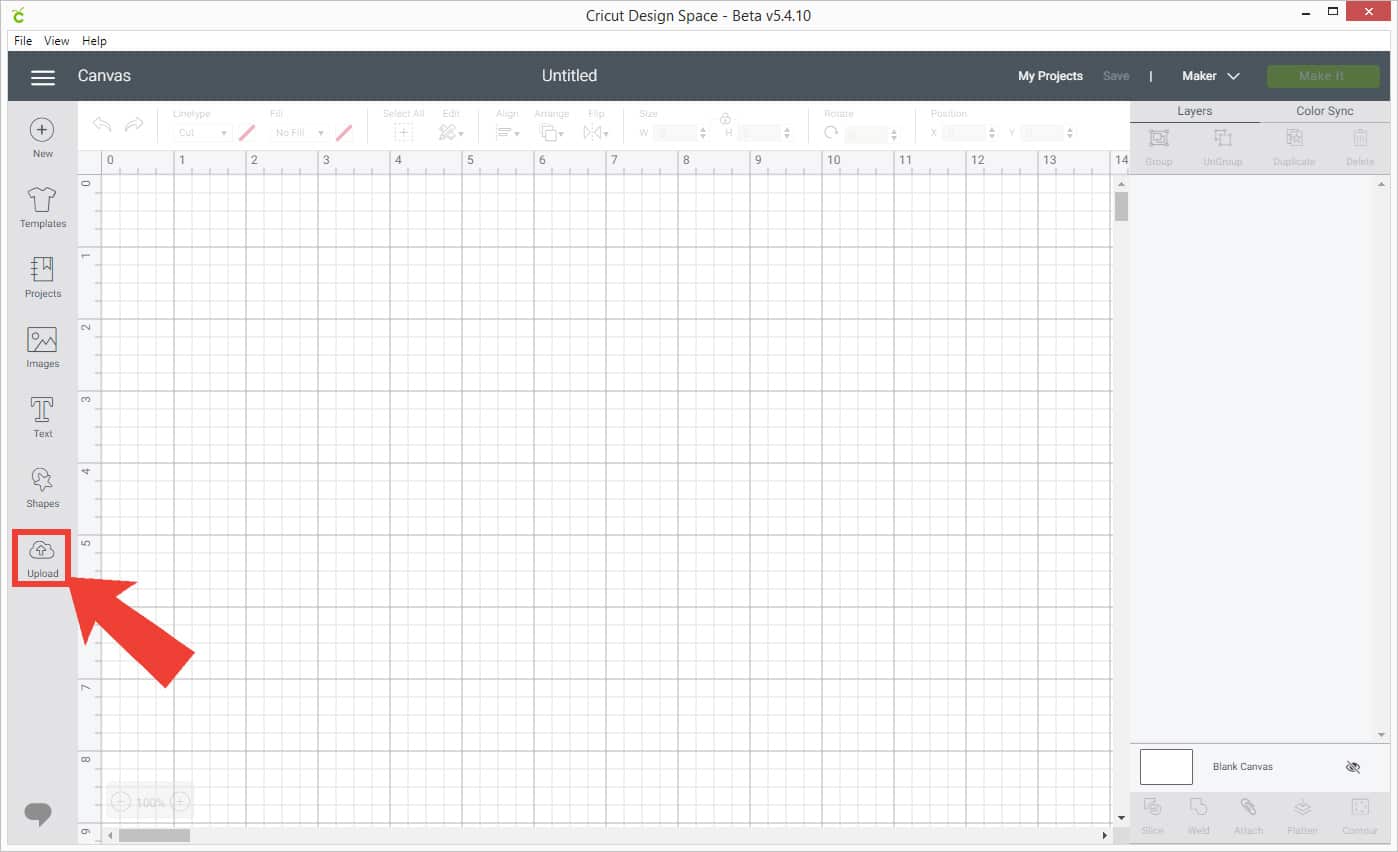Click the Save button

click(1116, 76)
